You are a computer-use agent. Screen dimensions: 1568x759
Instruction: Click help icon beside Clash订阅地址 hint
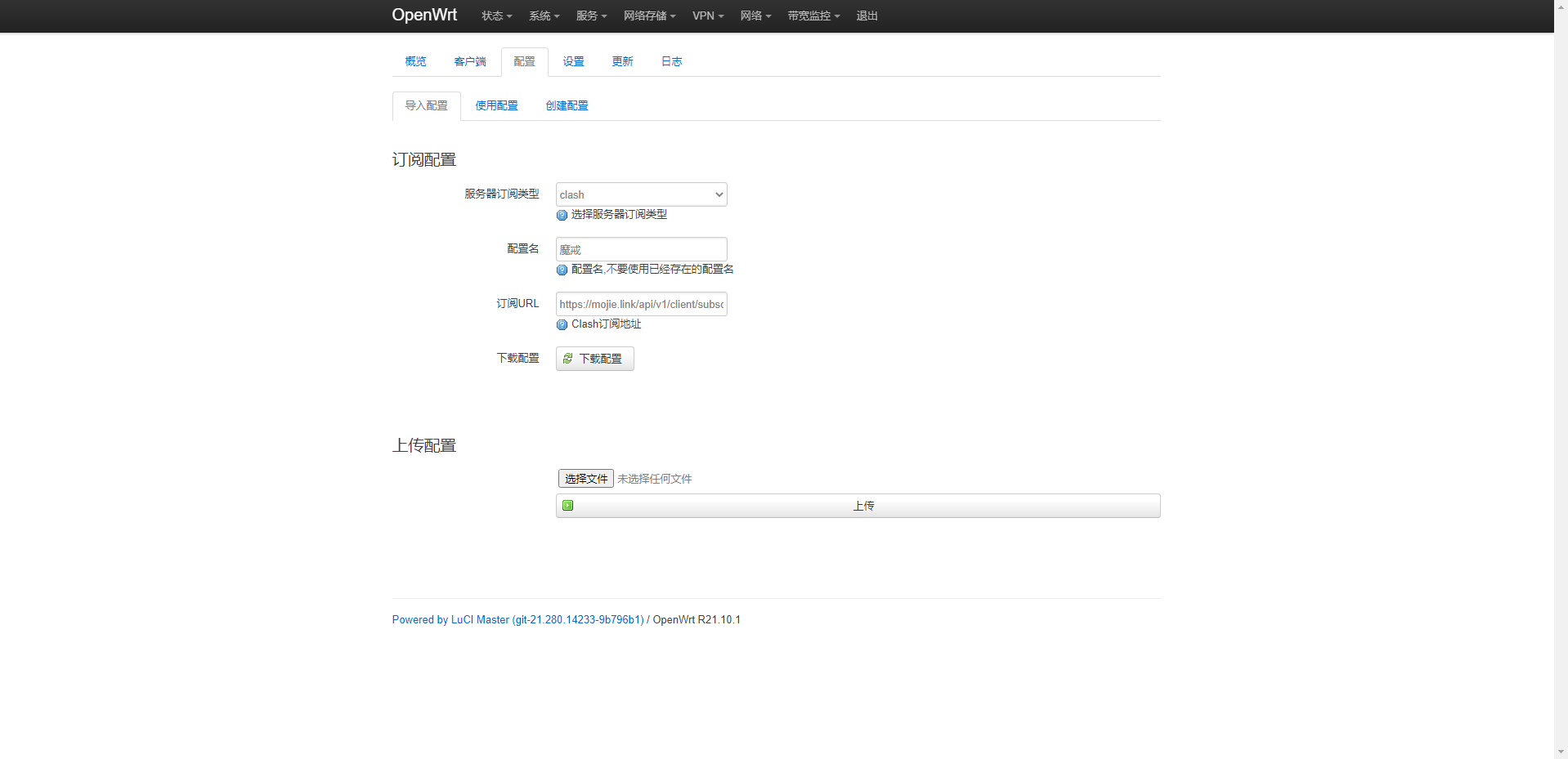562,324
